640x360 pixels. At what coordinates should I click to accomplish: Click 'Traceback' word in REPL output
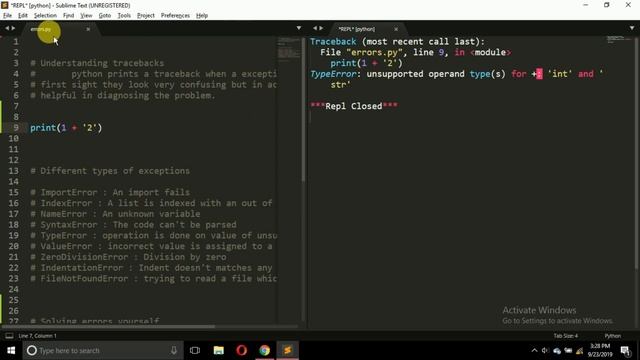coord(333,42)
